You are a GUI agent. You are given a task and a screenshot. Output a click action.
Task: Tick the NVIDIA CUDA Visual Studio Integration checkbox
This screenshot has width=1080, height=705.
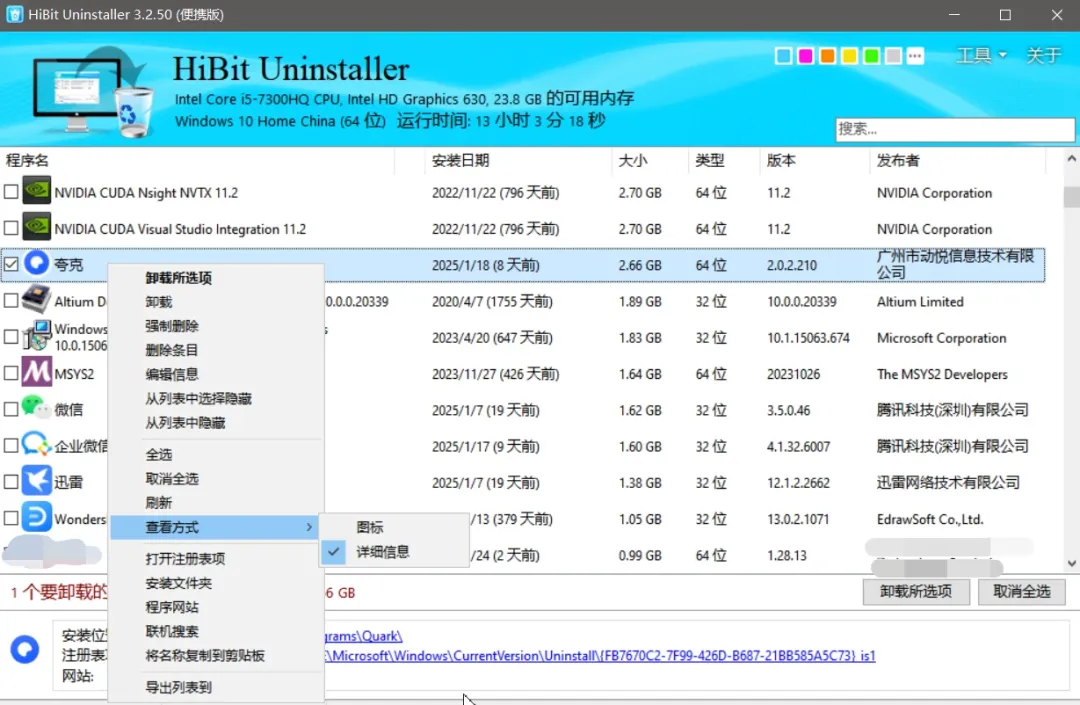(x=11, y=228)
